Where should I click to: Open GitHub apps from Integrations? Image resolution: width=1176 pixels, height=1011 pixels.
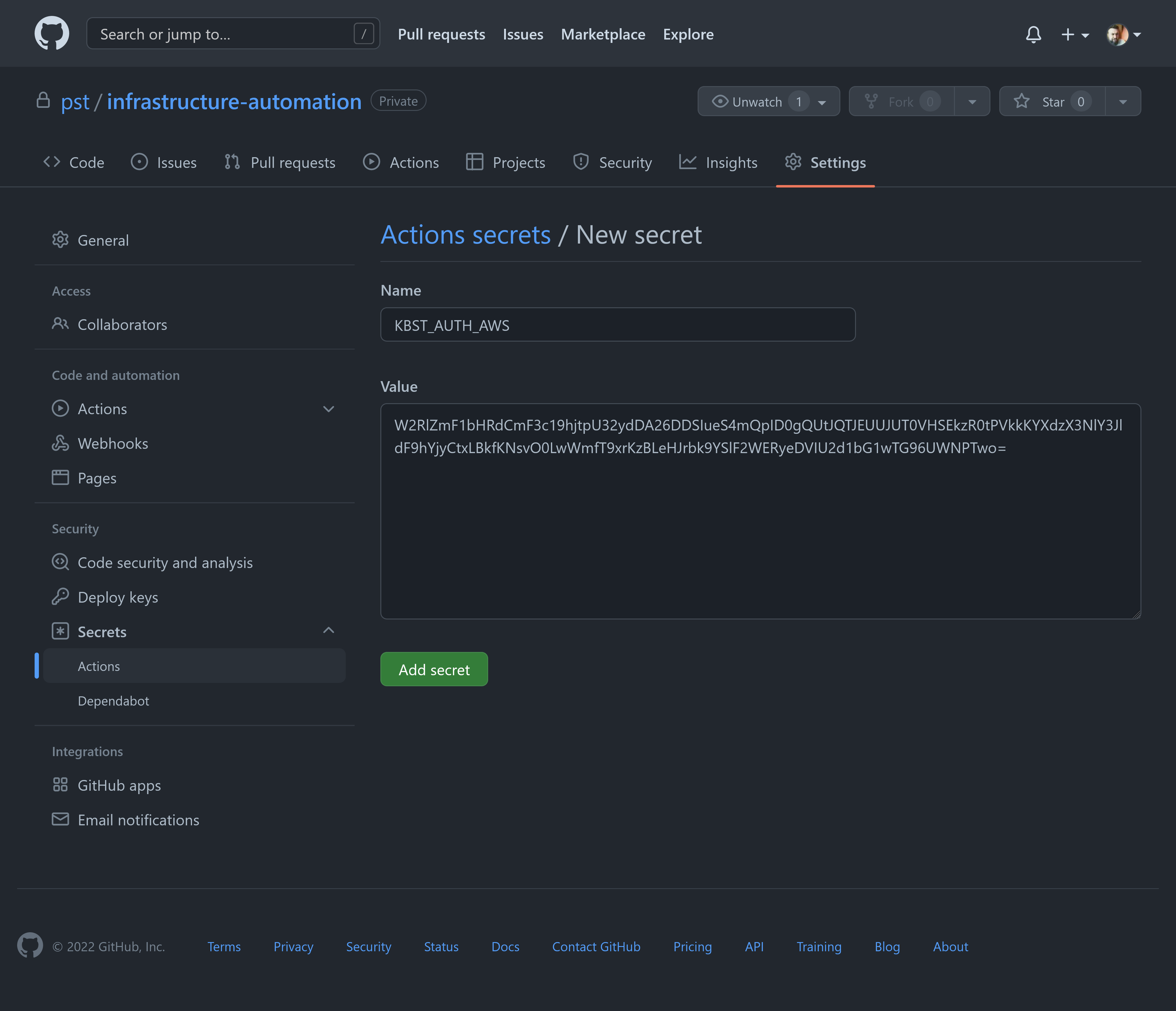coord(60,785)
